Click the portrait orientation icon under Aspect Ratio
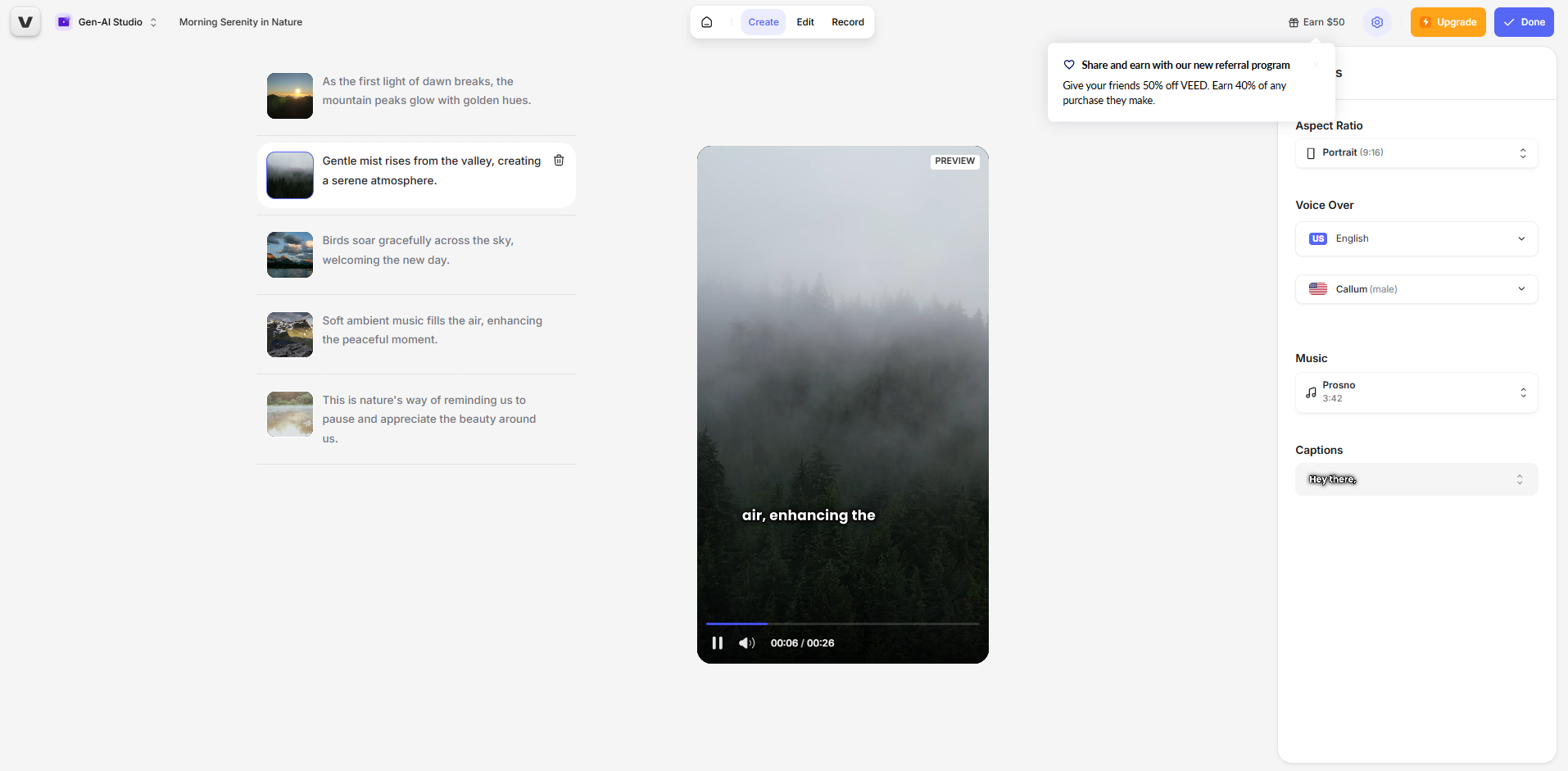The width and height of the screenshot is (1568, 771). pos(1311,152)
